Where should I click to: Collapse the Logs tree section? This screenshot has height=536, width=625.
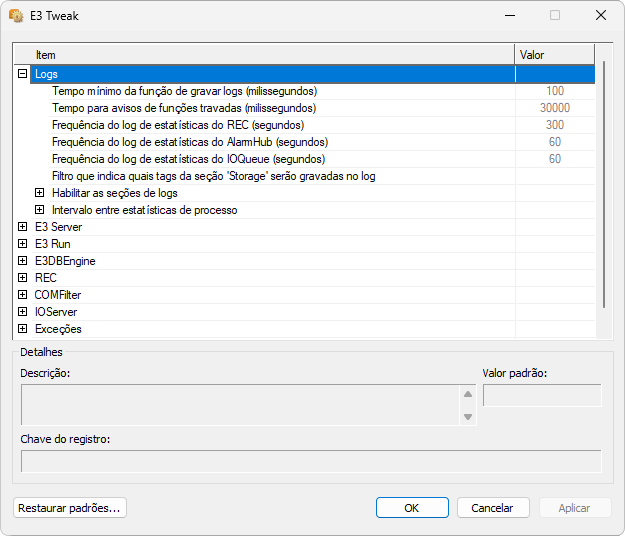22,74
